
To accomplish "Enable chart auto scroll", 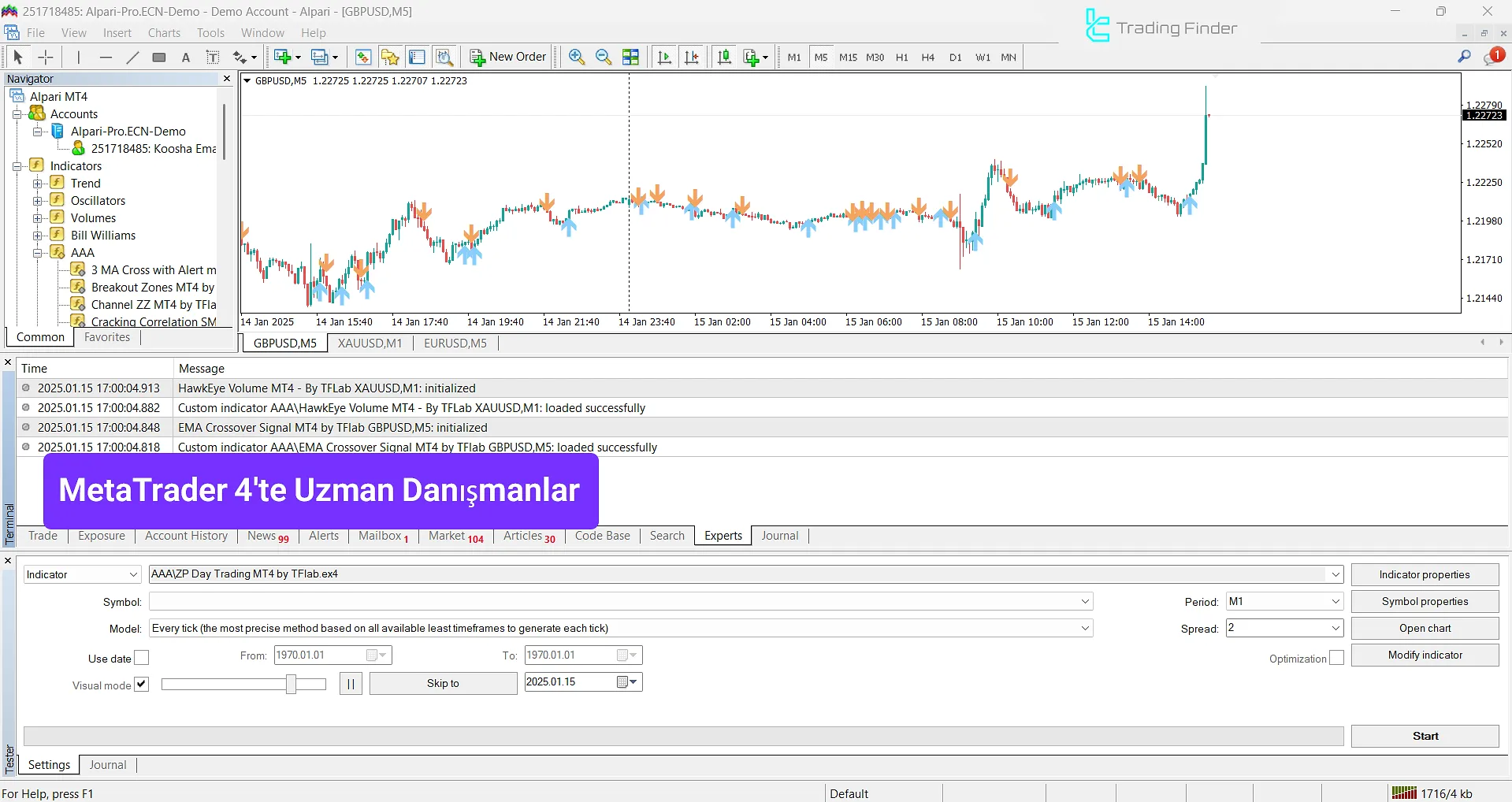I will 664,57.
